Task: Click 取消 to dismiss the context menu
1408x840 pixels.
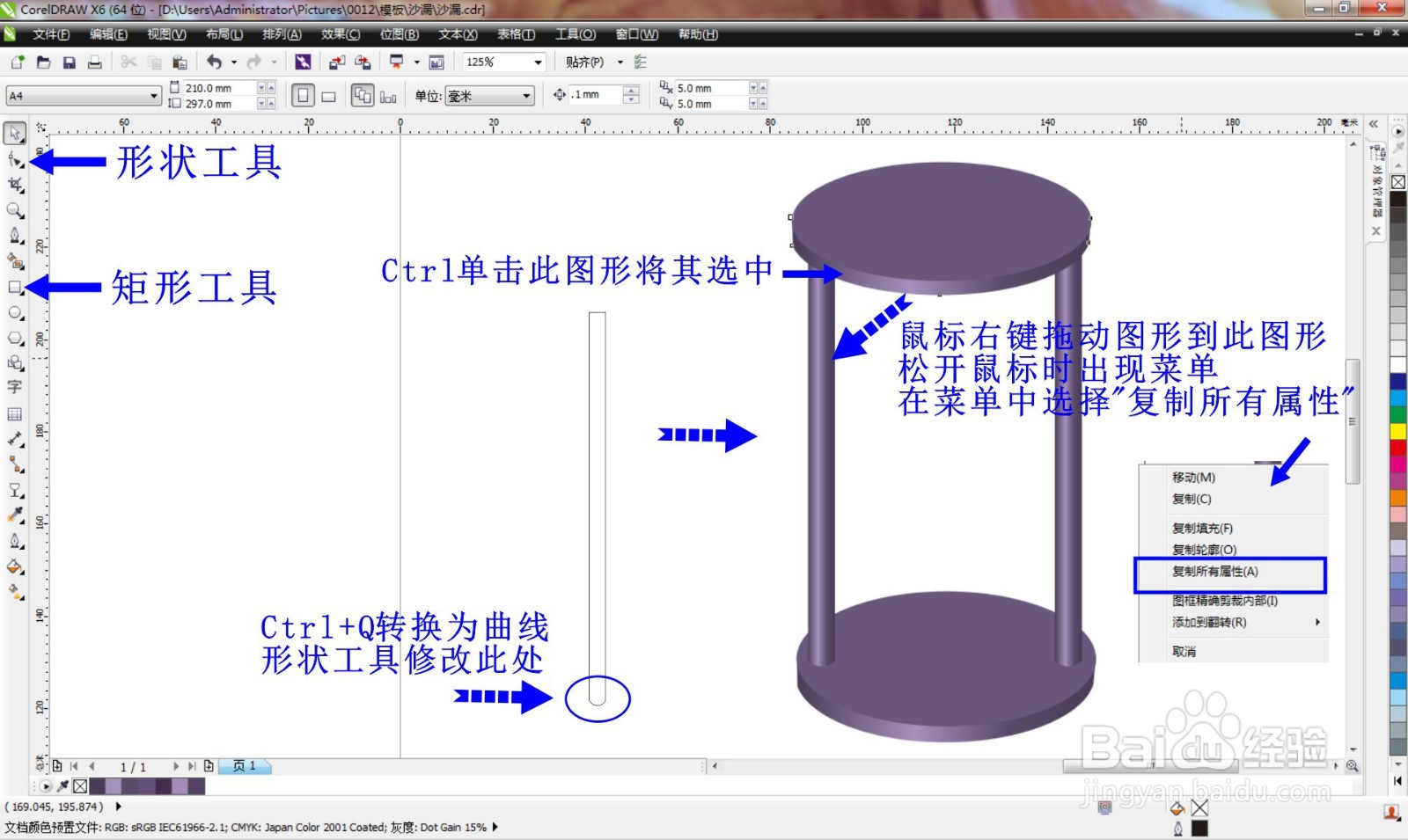Action: pyautogui.click(x=1184, y=650)
